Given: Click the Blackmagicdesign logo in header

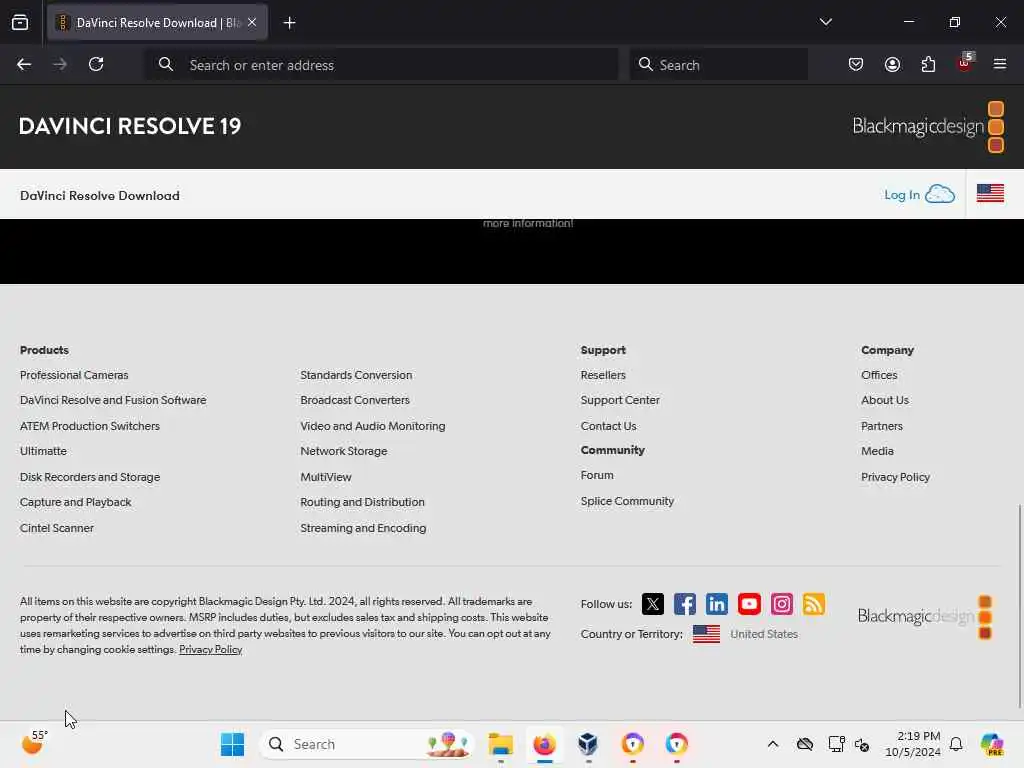Looking at the screenshot, I should (x=928, y=126).
